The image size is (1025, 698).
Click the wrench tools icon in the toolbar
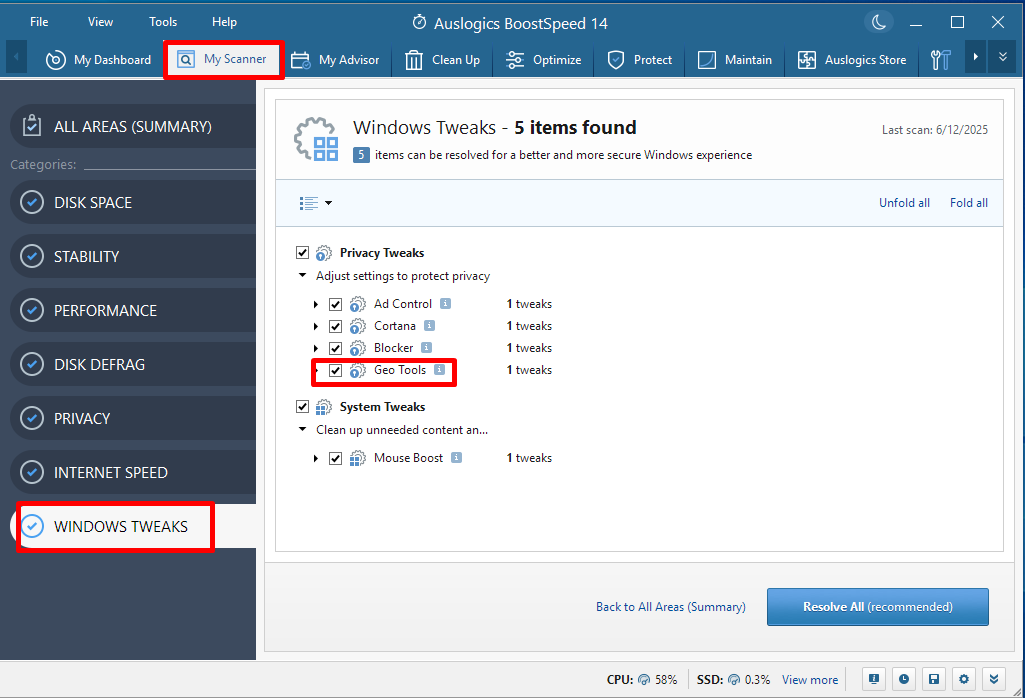tap(941, 59)
